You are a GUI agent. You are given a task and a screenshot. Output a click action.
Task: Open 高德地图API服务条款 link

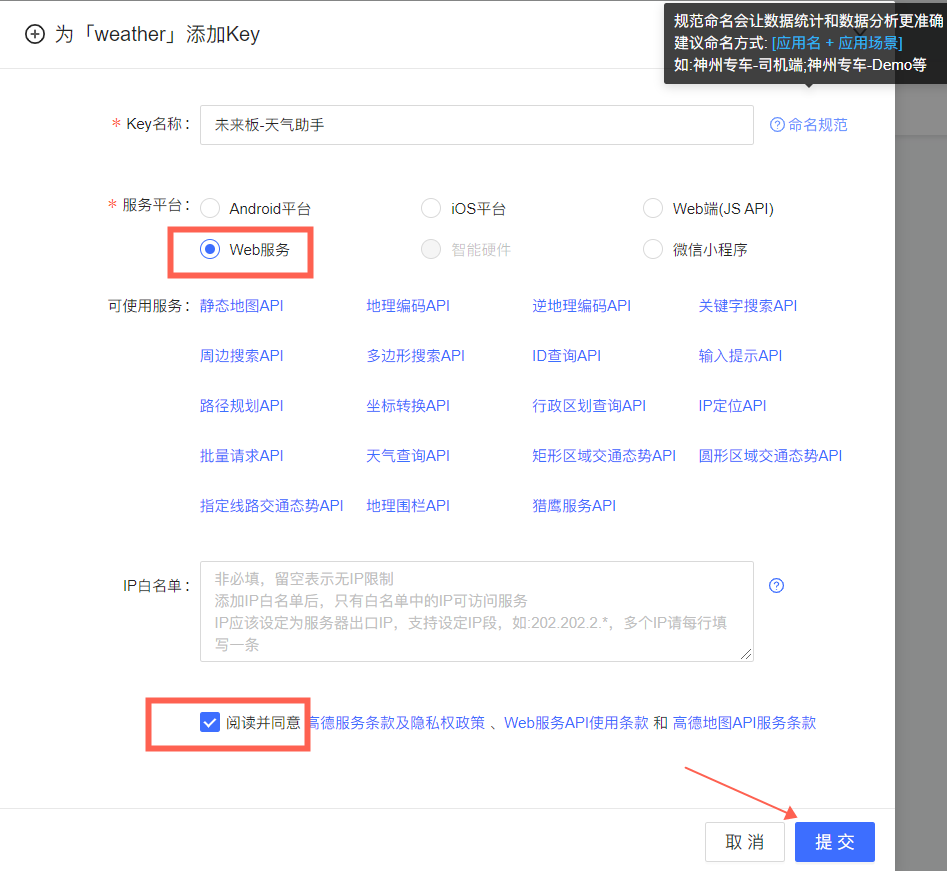coord(744,723)
